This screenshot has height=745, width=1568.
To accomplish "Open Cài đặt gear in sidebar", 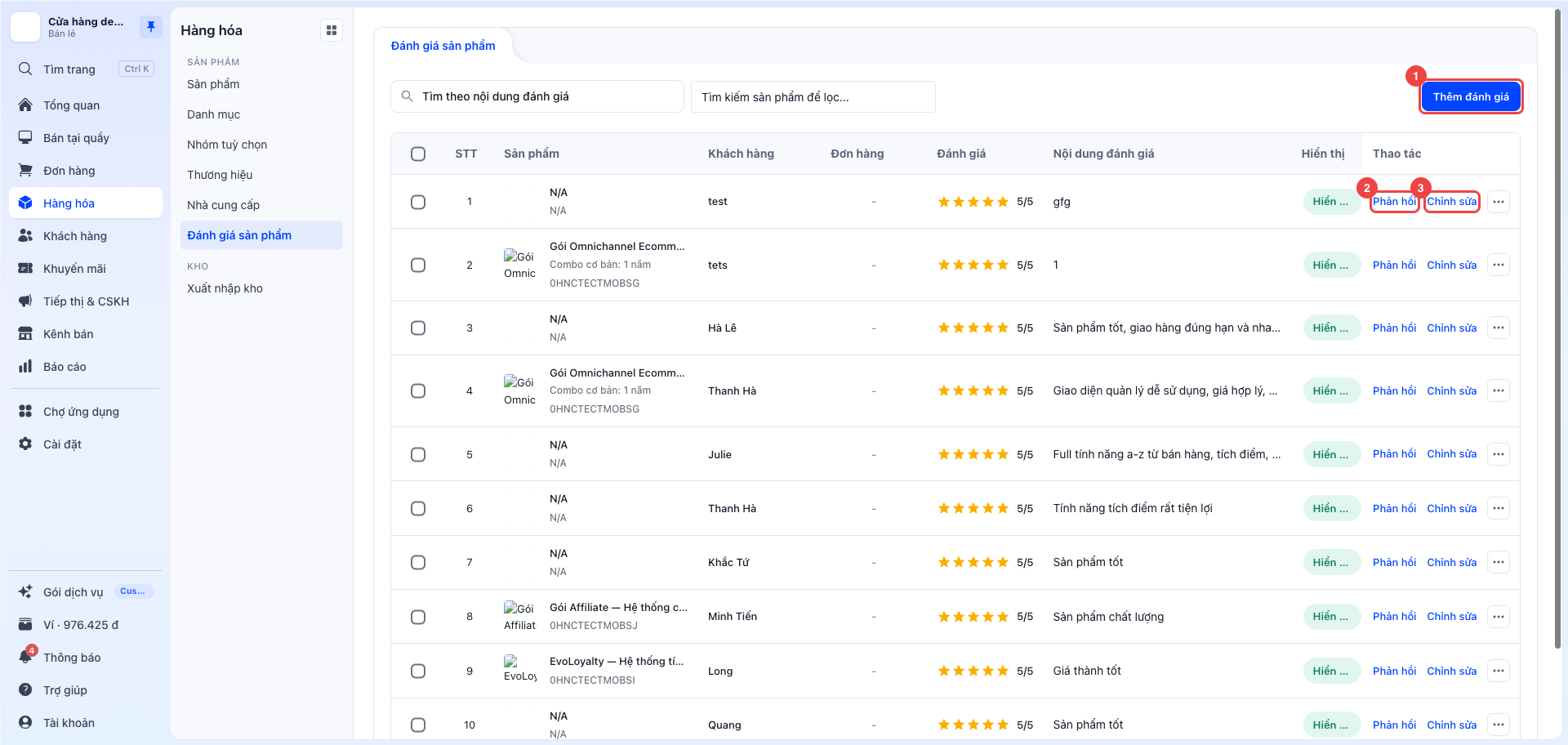I will [25, 444].
